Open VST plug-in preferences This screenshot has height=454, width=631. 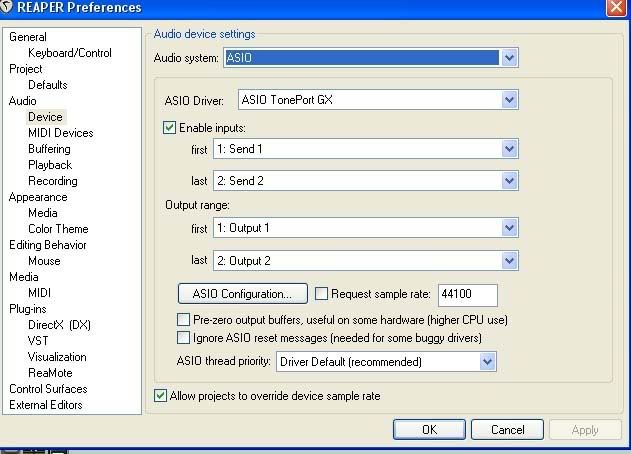(38, 341)
